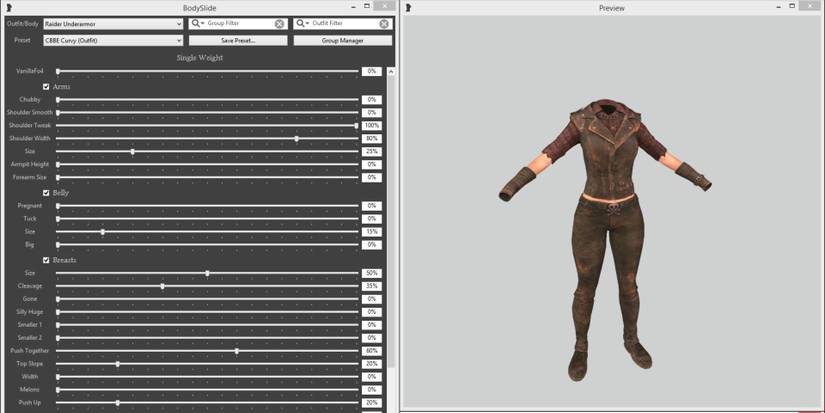Close the BodySlide window
825x413 pixels.
385,6
